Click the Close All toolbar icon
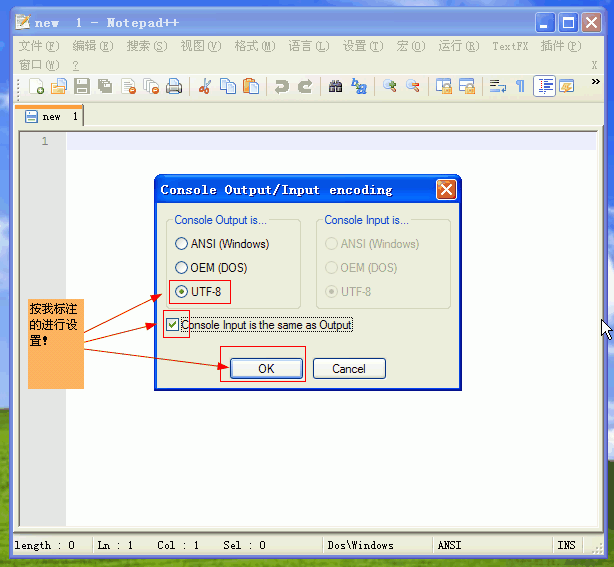Image resolution: width=614 pixels, height=567 pixels. click(151, 86)
